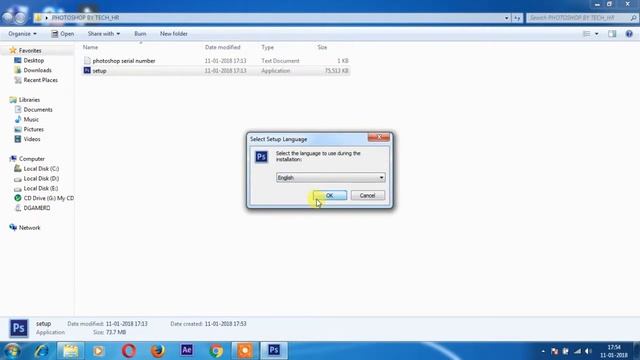640x360 pixels.
Task: Open Windows Explorer taskbar icon
Action: click(71, 351)
